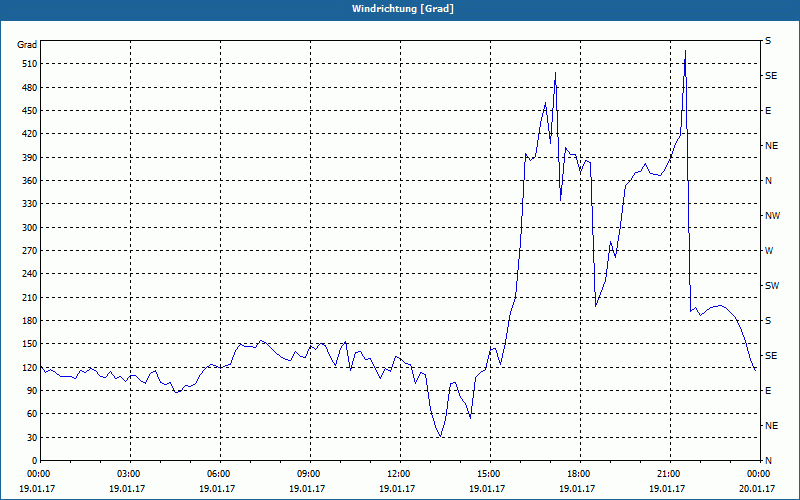Select the 240 value on the left axis
The image size is (800, 500).
pos(30,274)
